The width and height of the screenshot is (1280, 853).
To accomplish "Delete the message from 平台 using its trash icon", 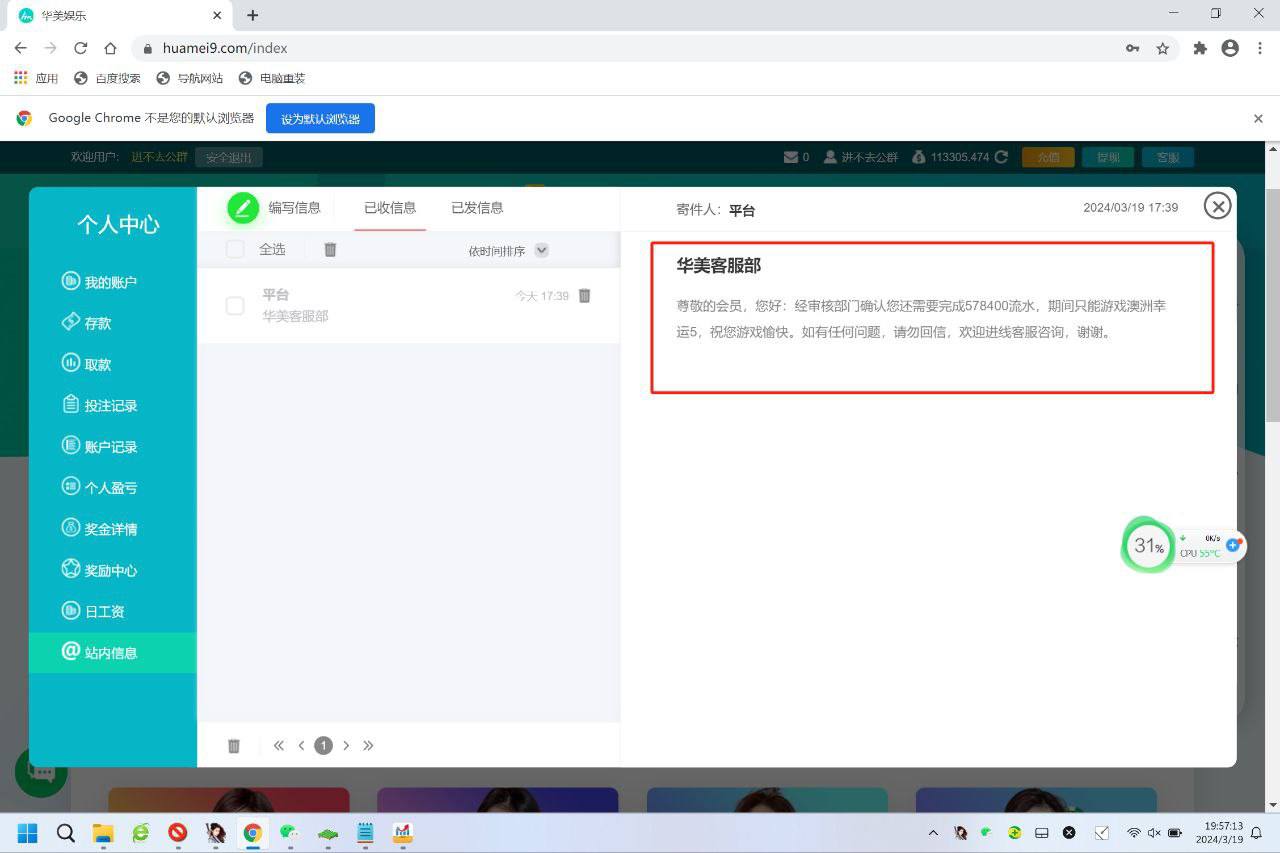I will click(585, 296).
